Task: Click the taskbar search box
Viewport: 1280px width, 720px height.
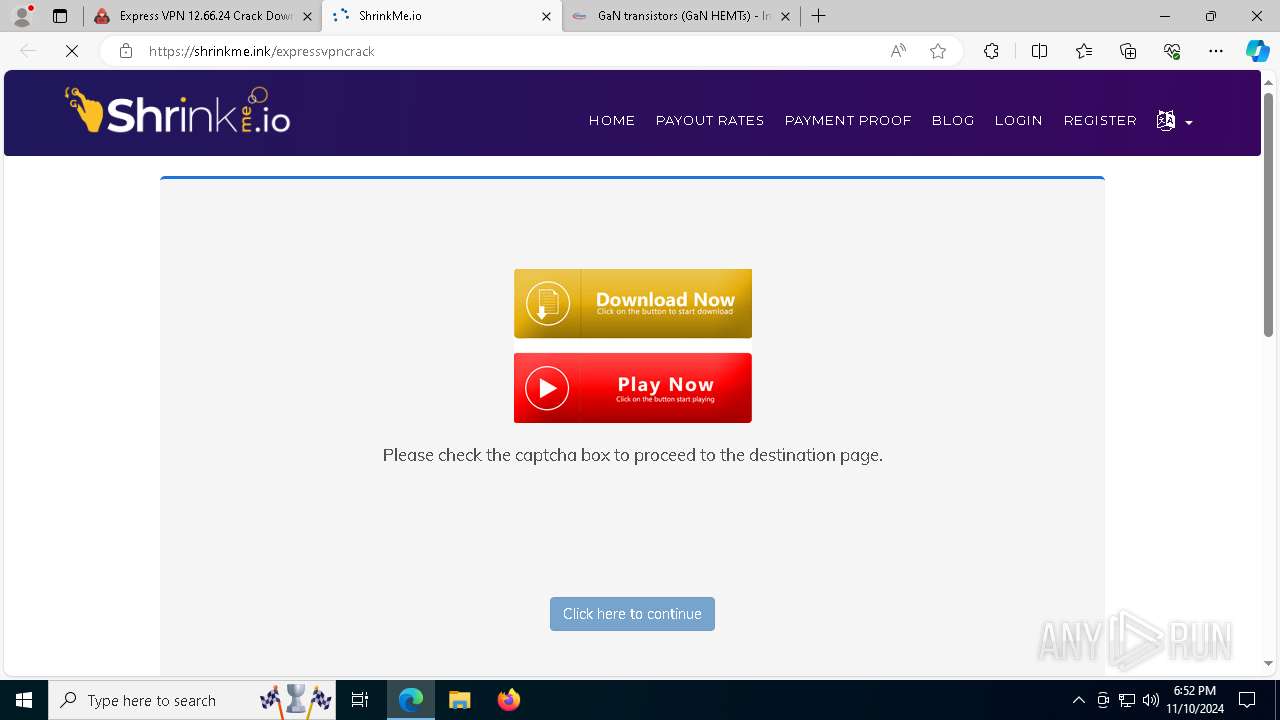Action: [x=192, y=700]
